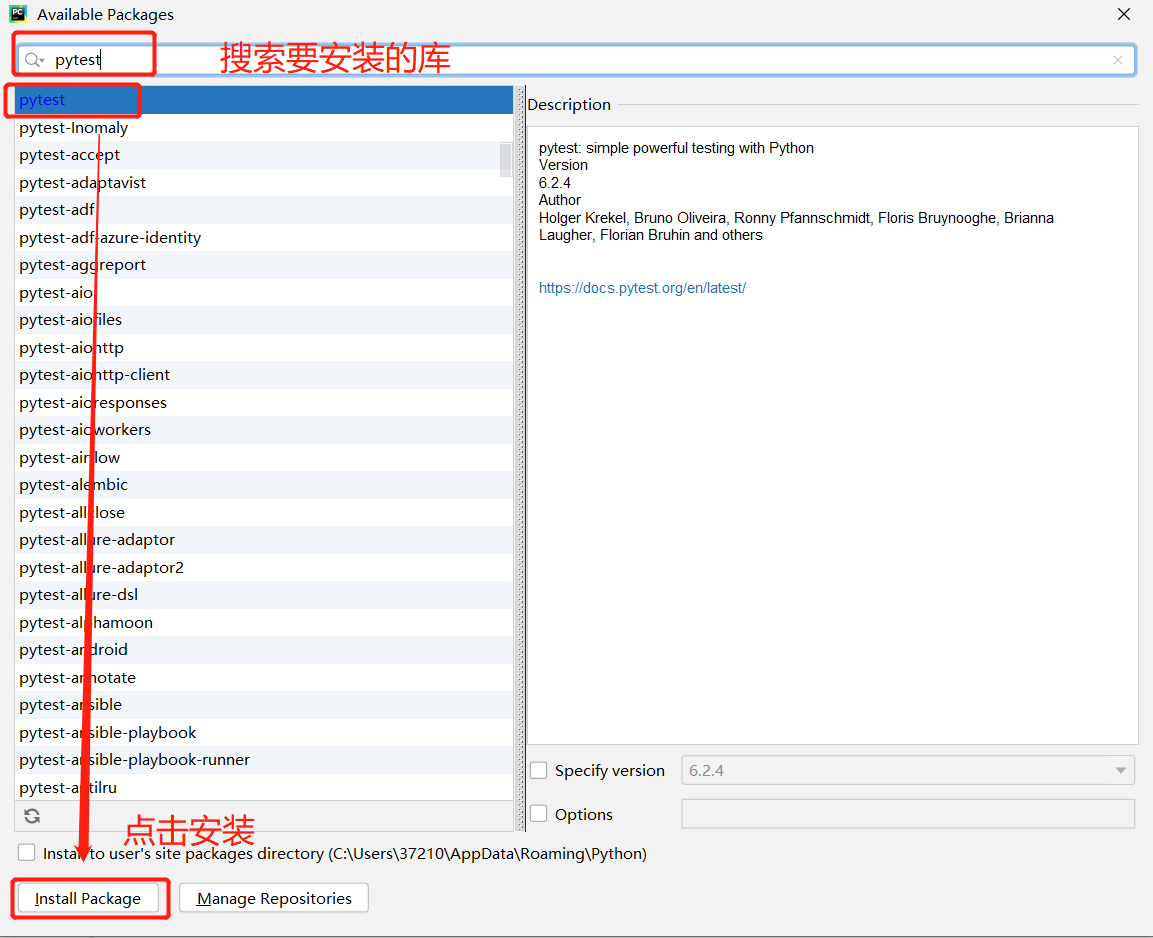Select pytest-alphamoon package
The height and width of the screenshot is (938, 1153).
tap(263, 623)
